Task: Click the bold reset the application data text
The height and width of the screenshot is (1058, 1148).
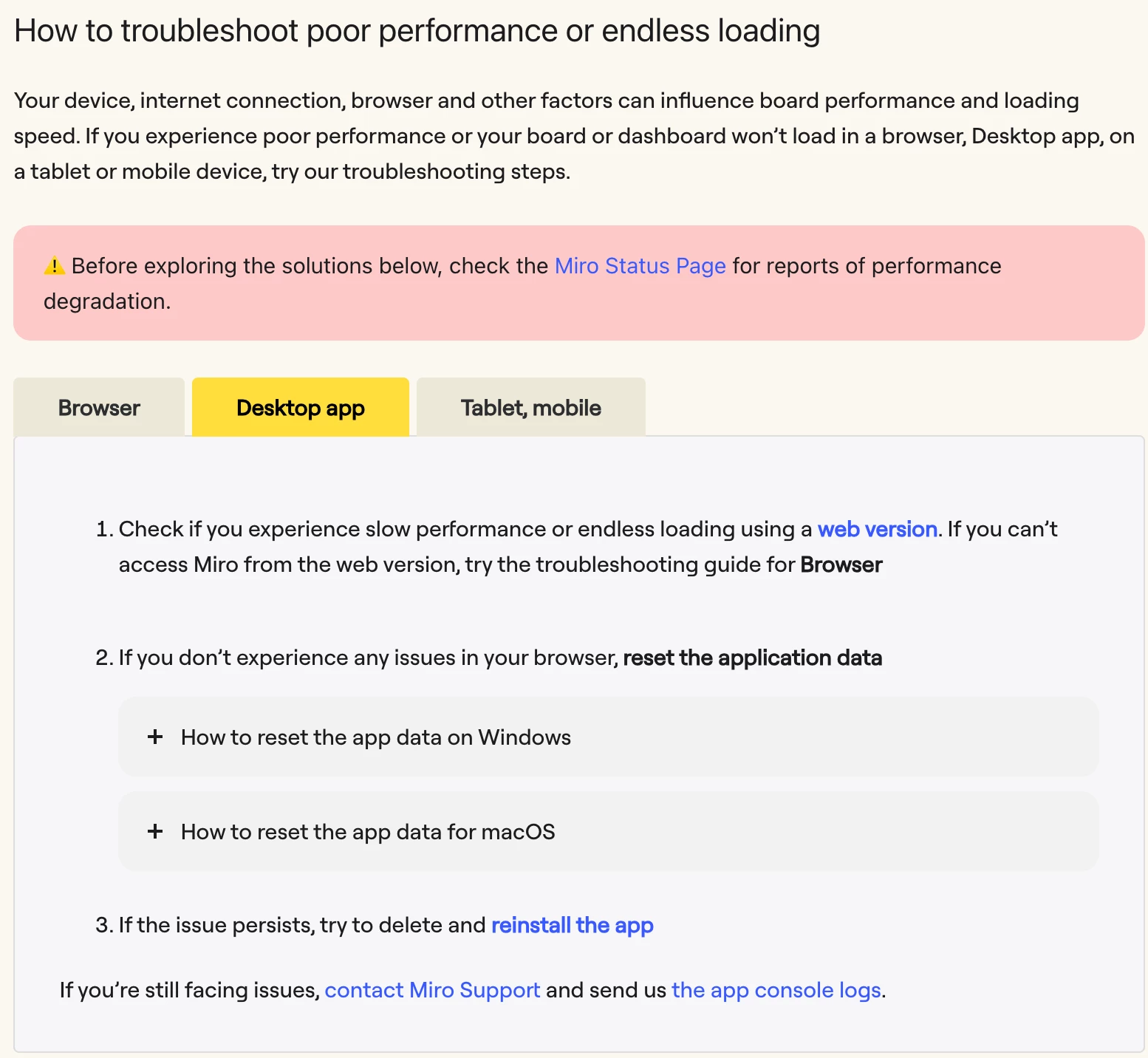Action: 753,658
